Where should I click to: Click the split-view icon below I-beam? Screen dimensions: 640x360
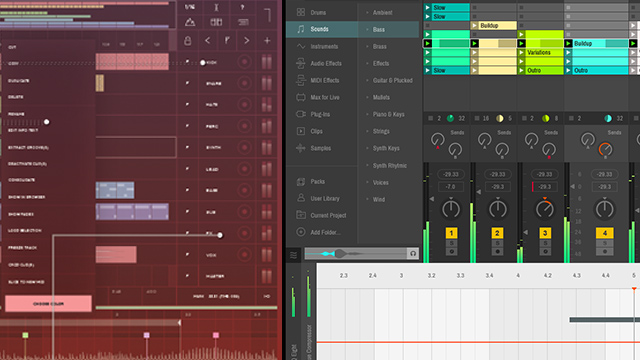click(x=216, y=22)
